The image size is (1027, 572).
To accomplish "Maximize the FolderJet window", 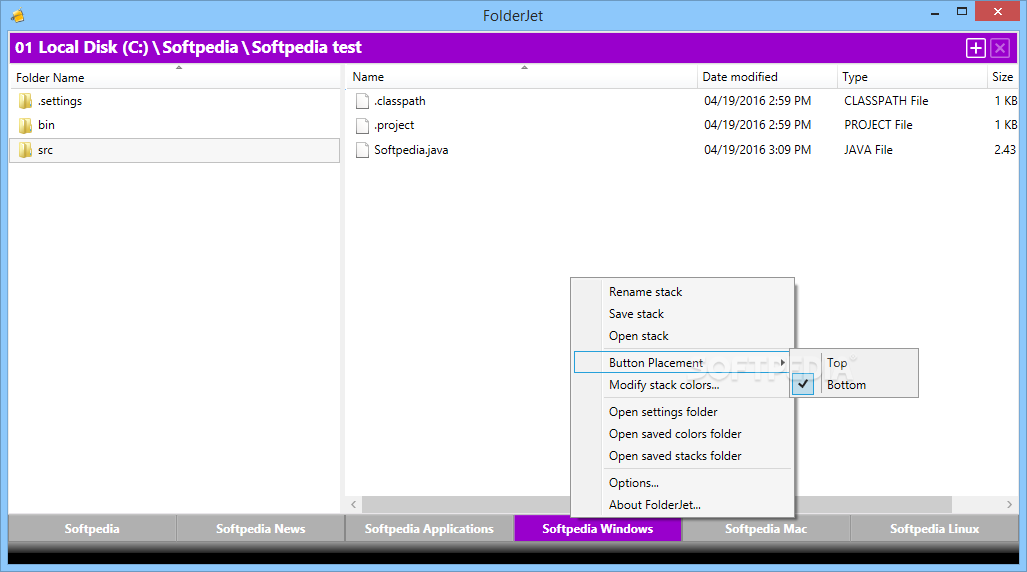I will click(x=962, y=12).
